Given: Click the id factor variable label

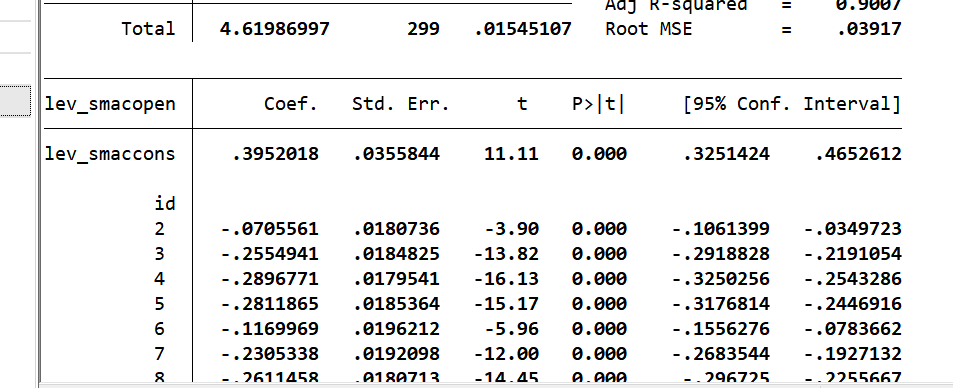Looking at the screenshot, I should [165, 203].
